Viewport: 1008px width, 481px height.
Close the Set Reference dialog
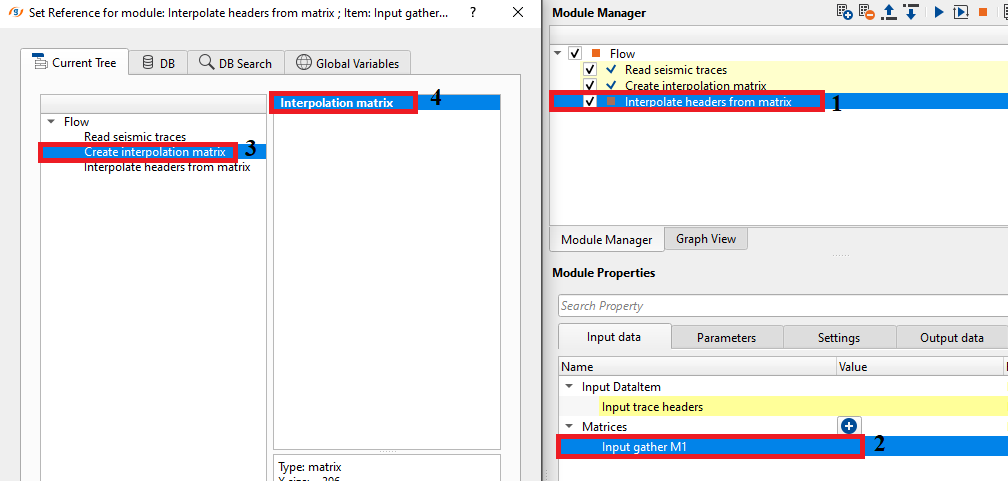click(x=518, y=12)
